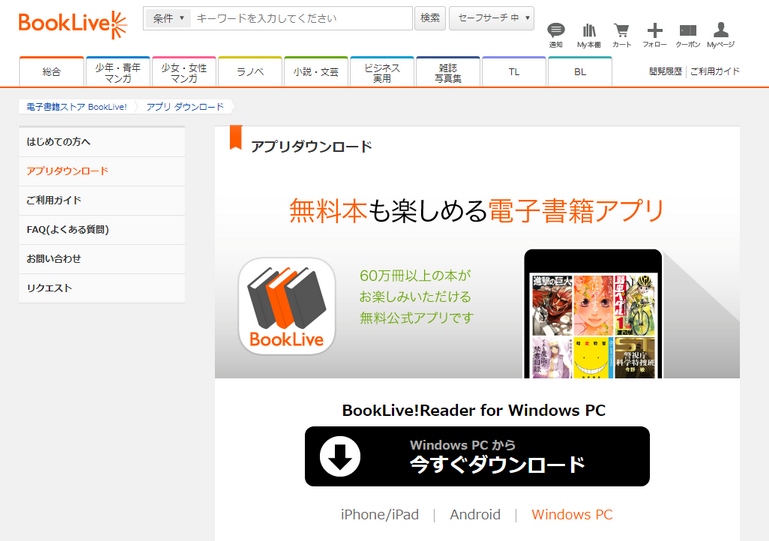The image size is (769, 541).
Task: Open the 条件 search condition dropdown
Action: click(168, 19)
